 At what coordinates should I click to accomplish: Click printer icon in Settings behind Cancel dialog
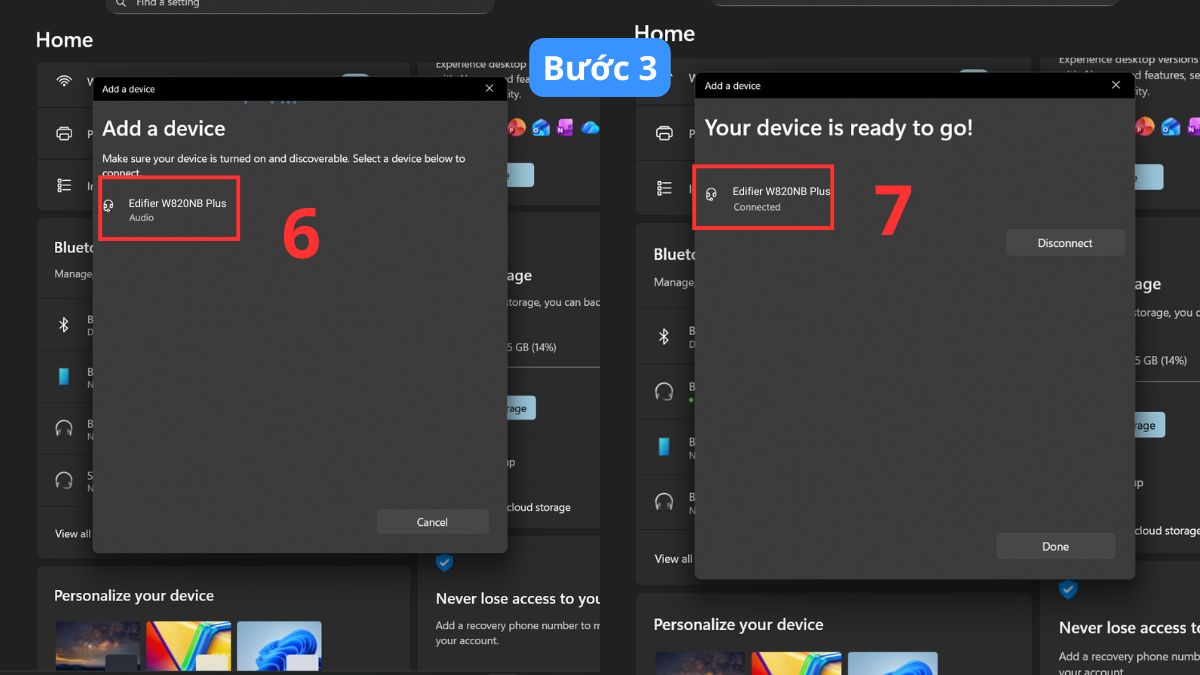[x=64, y=133]
